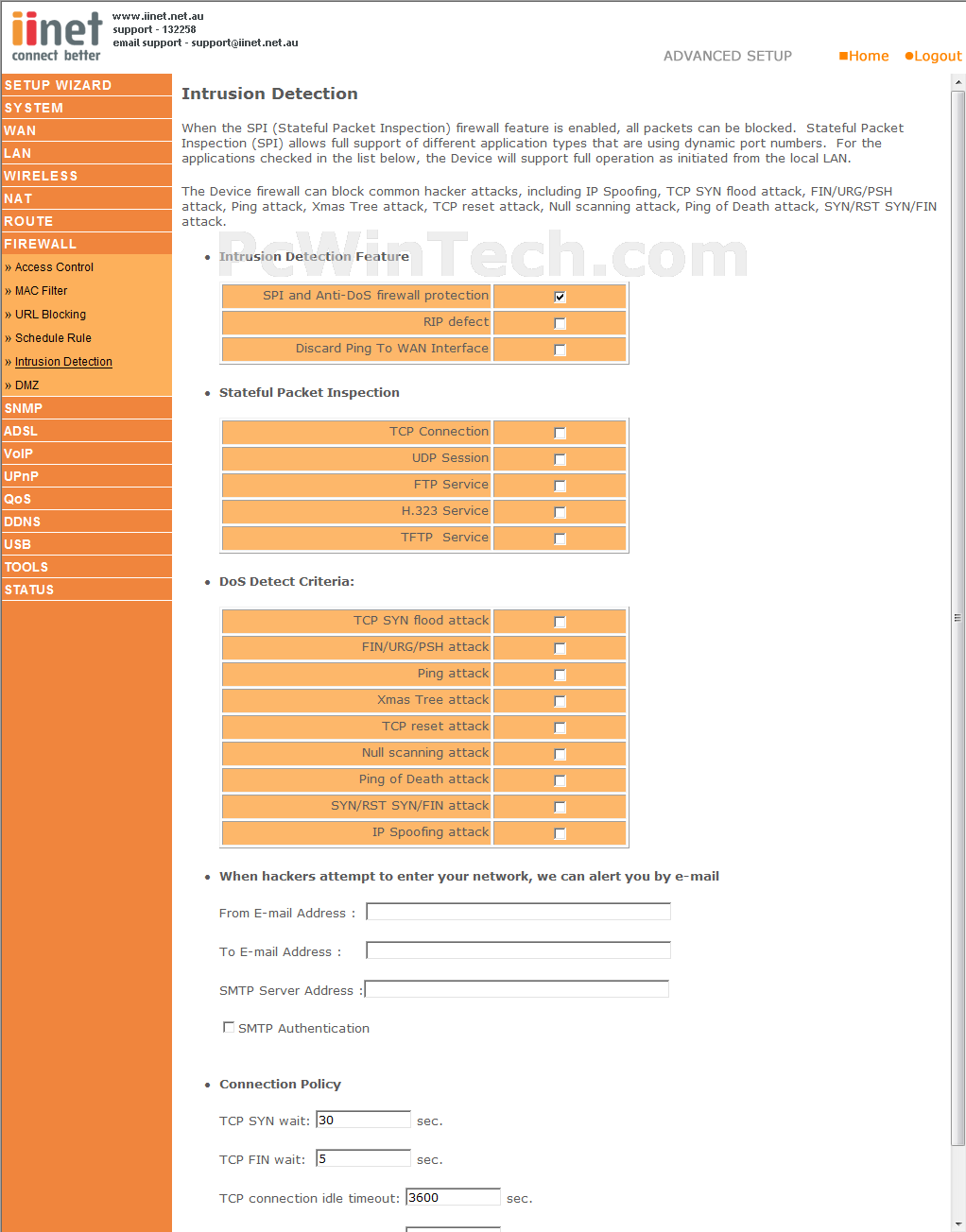Enable Null scanning attack detection
This screenshot has height=1232, width=966.
(560, 754)
